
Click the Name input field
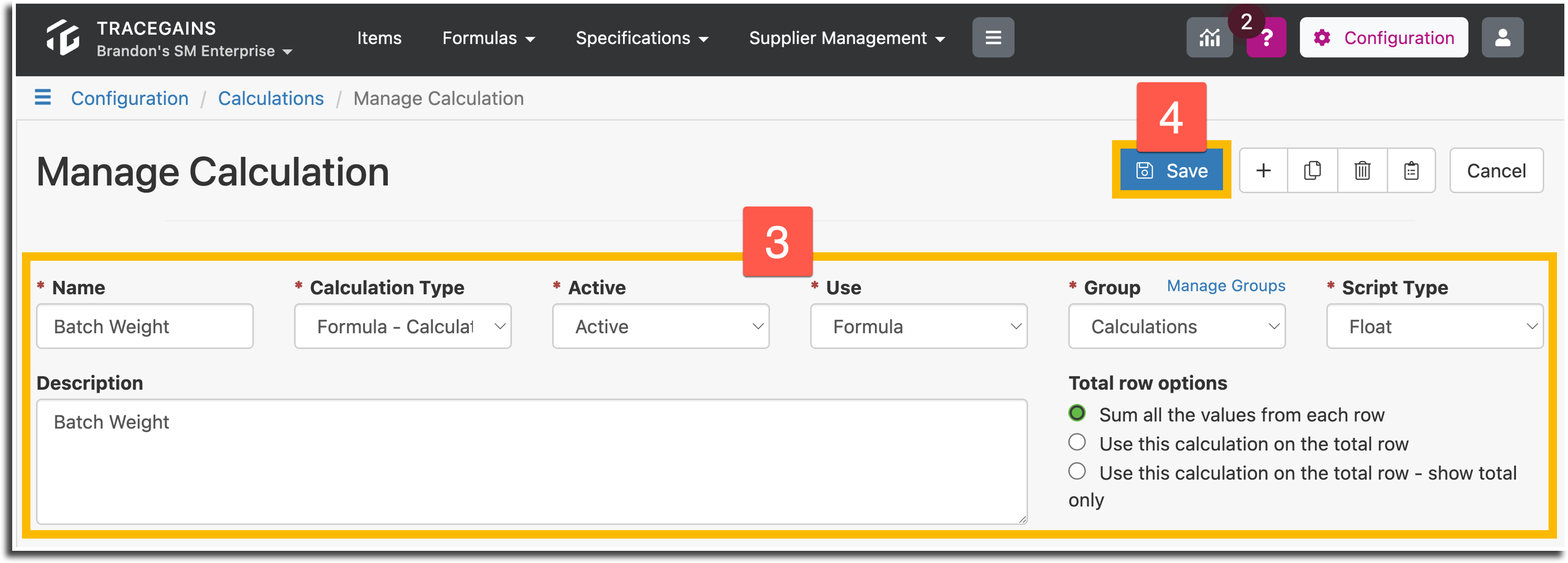tap(144, 327)
